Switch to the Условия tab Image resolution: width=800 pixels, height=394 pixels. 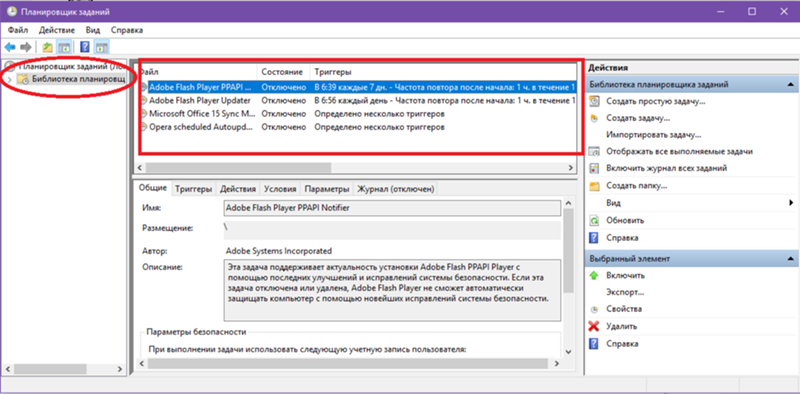click(x=280, y=189)
